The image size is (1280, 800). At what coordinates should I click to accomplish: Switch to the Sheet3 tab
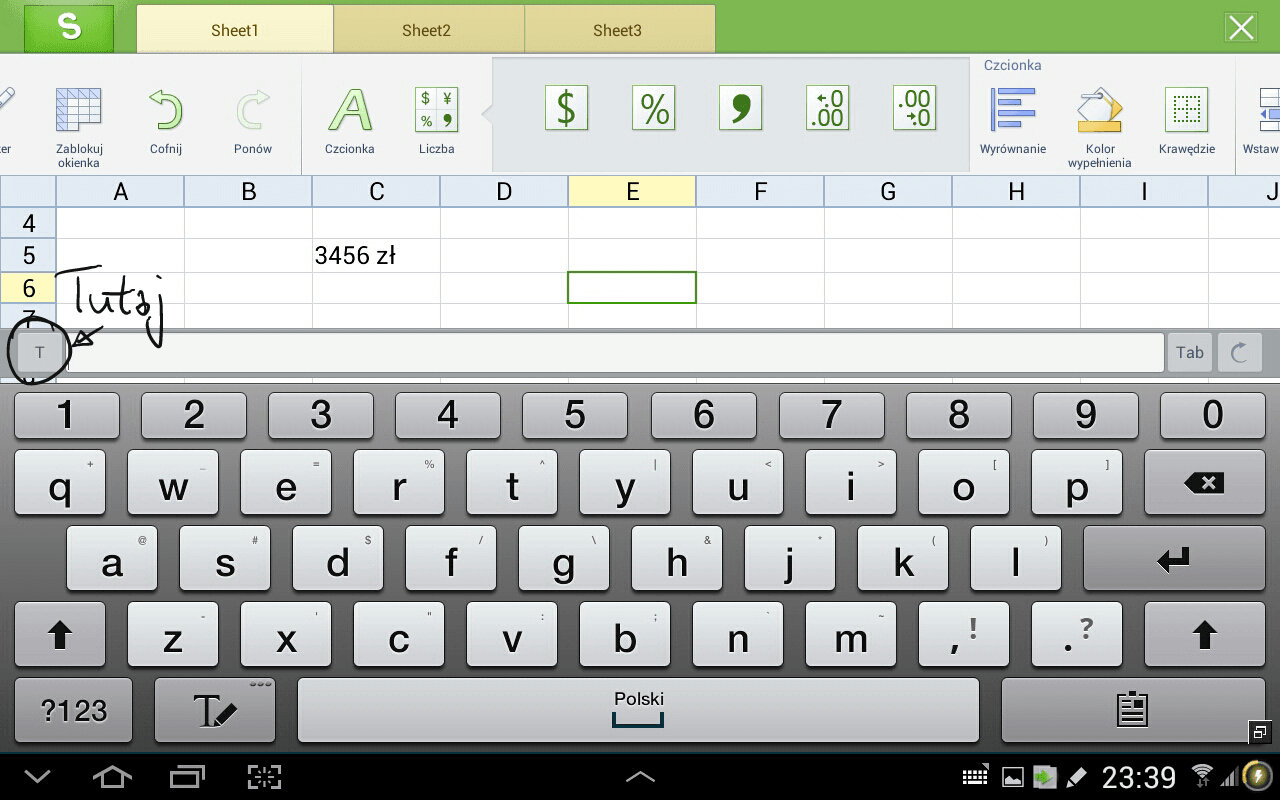pos(618,30)
